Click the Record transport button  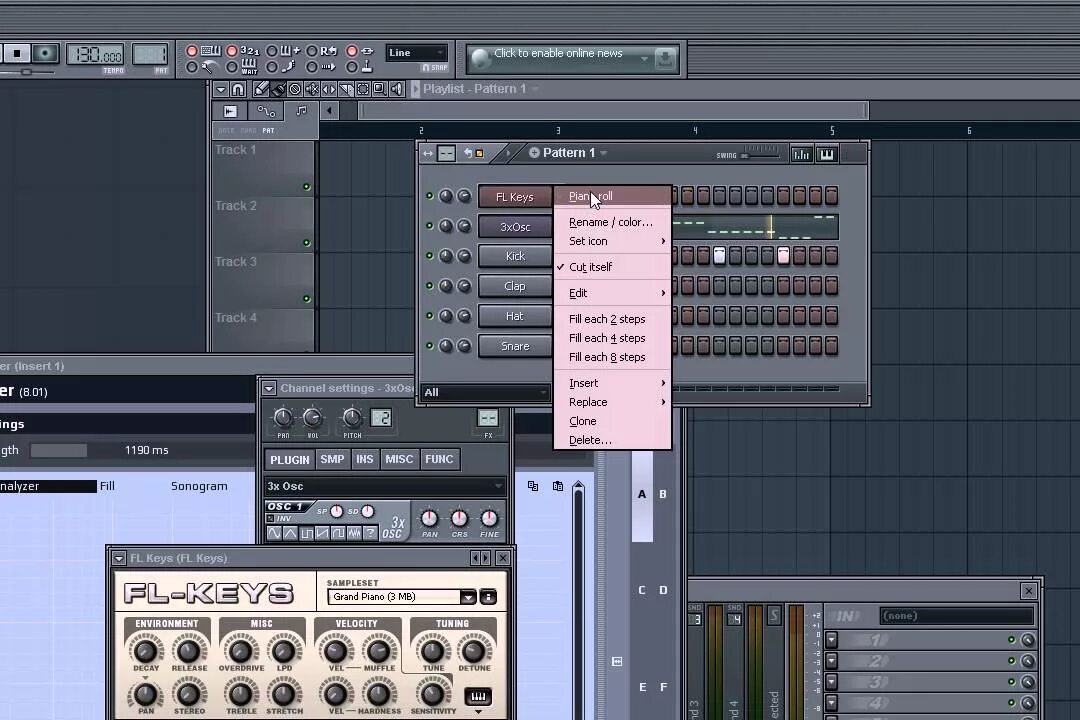click(x=46, y=53)
